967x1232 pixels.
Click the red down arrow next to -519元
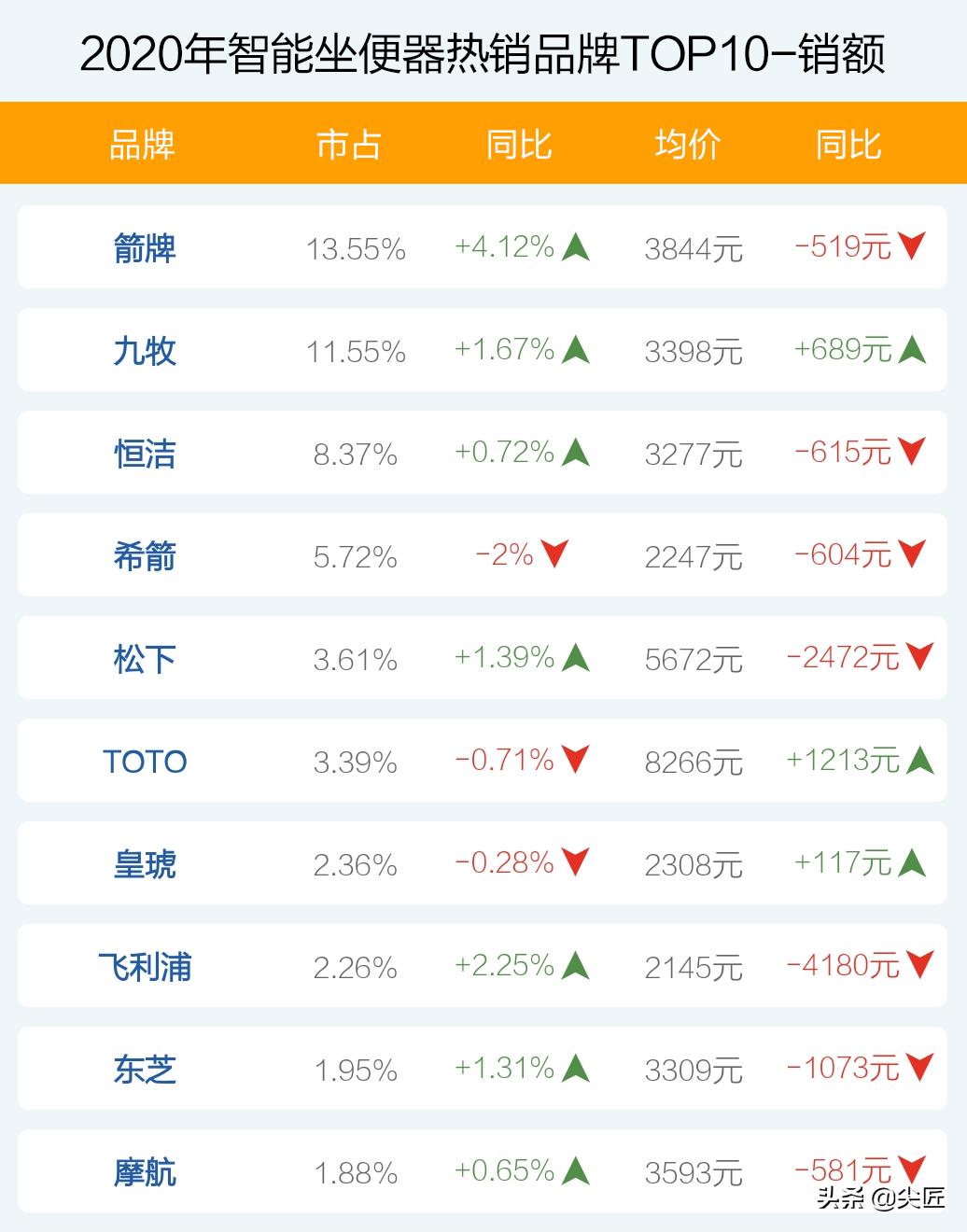click(x=912, y=246)
